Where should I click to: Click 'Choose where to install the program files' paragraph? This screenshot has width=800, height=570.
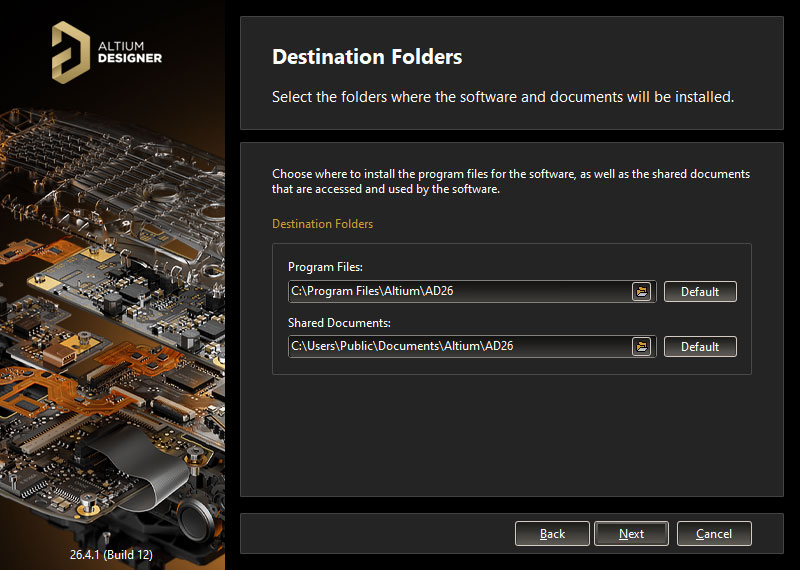(x=511, y=181)
